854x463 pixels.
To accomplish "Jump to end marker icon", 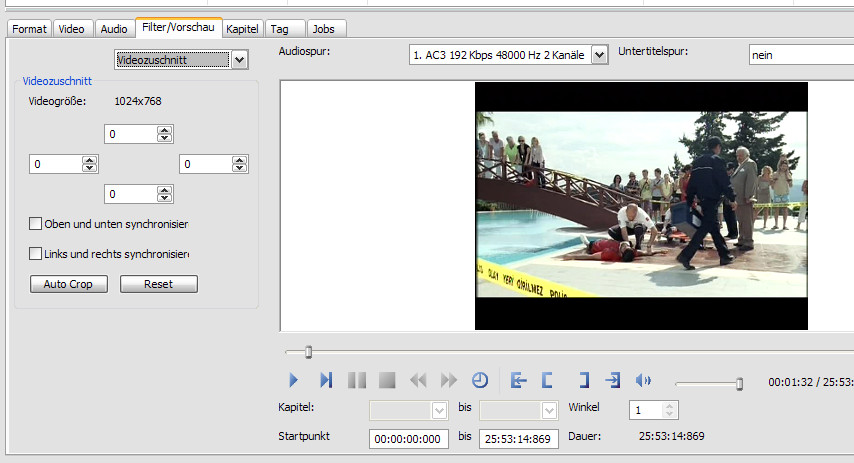I will [613, 380].
